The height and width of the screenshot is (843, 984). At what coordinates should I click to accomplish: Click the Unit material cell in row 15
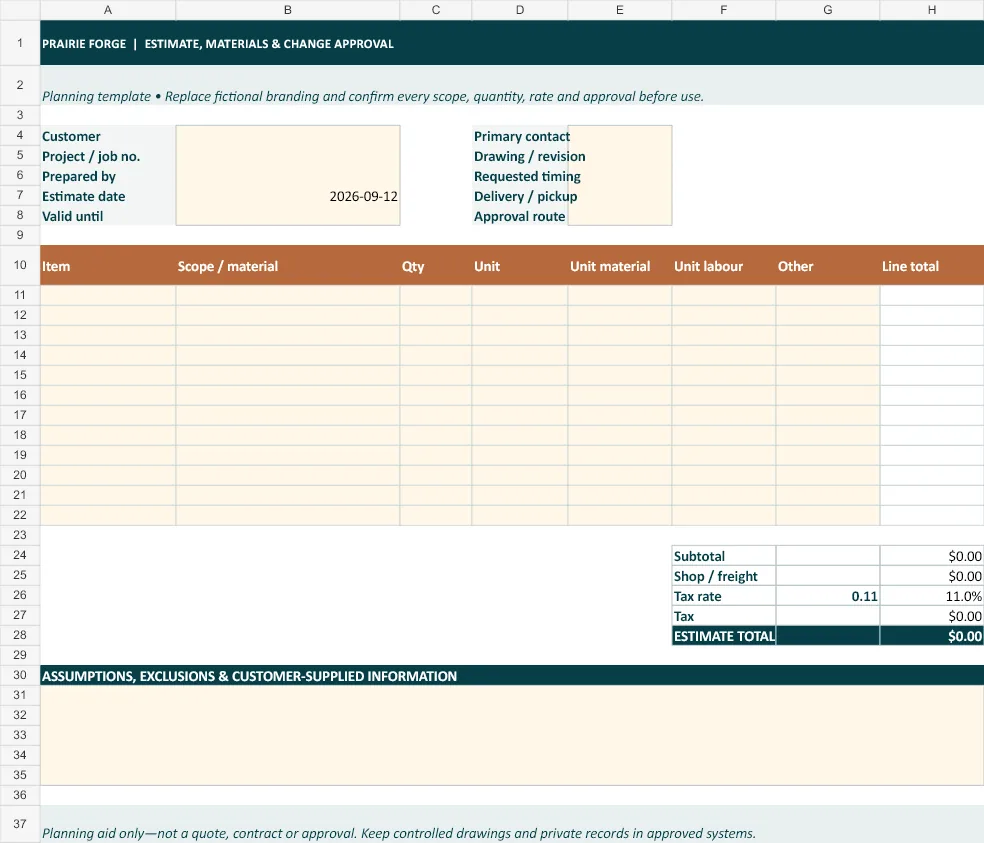pyautogui.click(x=619, y=375)
